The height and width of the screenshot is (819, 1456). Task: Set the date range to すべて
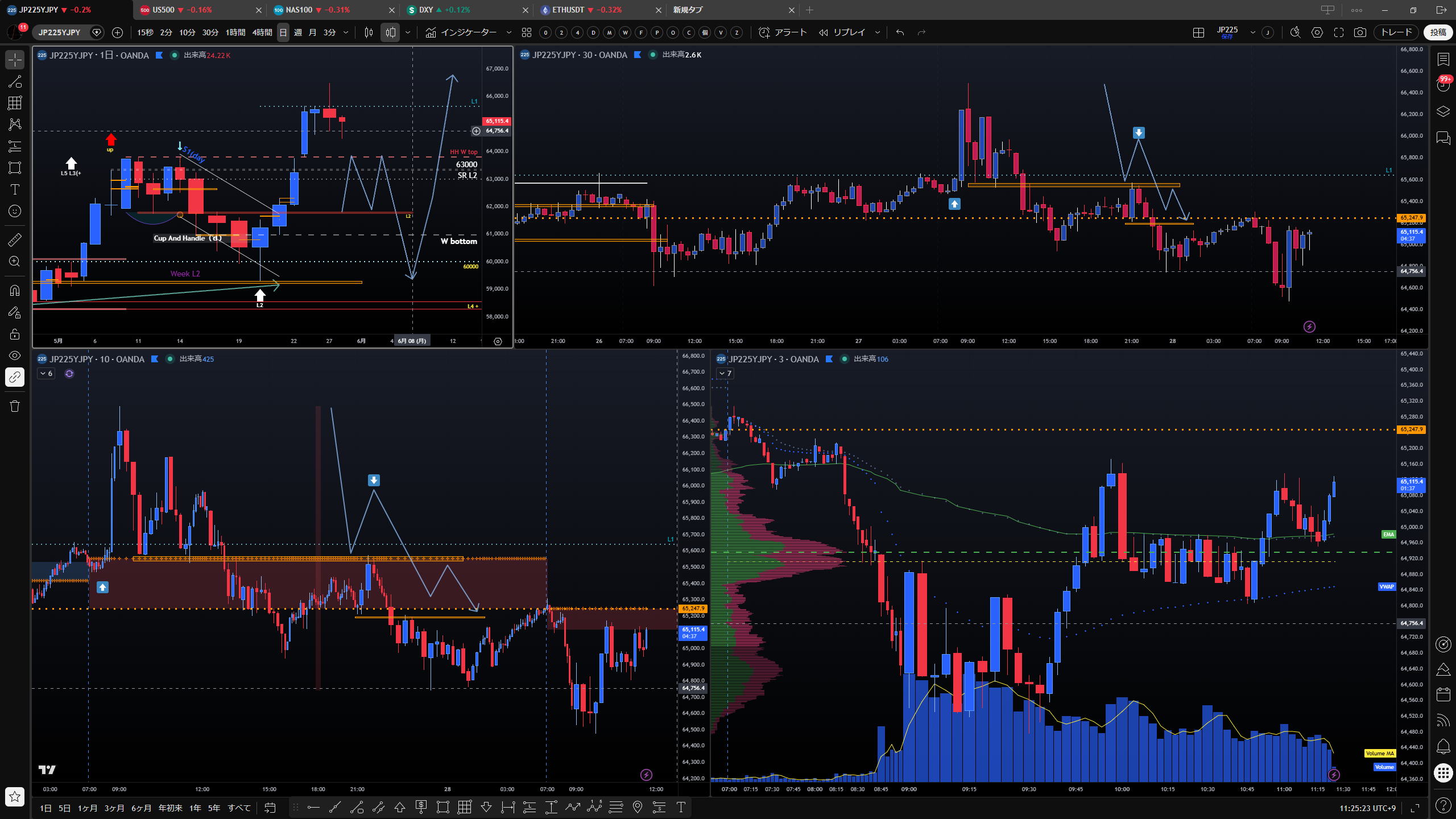(x=239, y=808)
